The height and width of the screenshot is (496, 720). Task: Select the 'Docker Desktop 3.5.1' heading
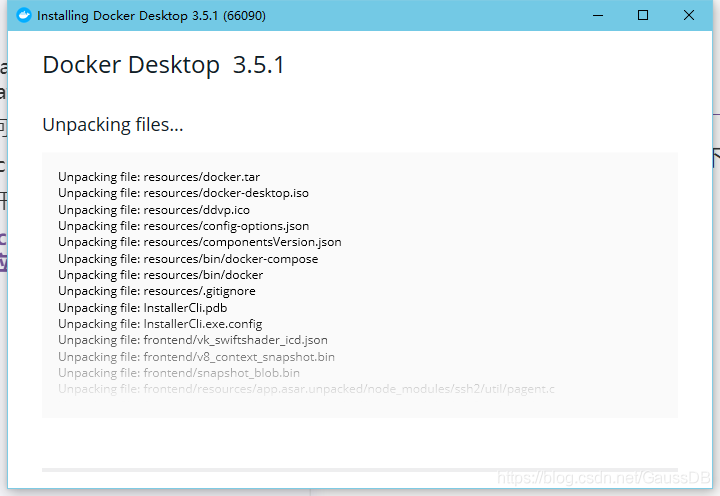tap(163, 65)
